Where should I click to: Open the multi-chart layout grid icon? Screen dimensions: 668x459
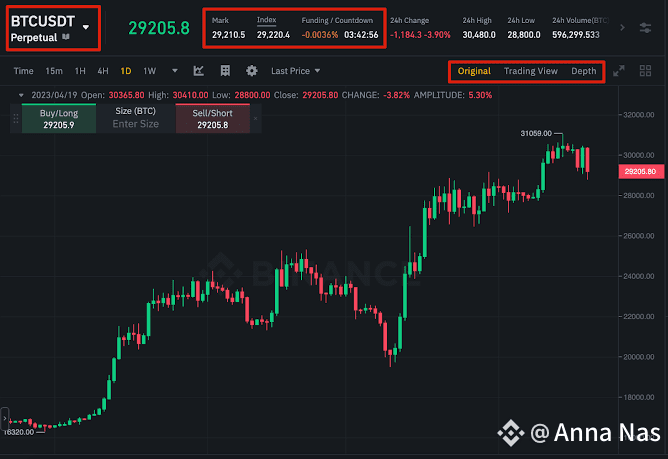pos(645,71)
